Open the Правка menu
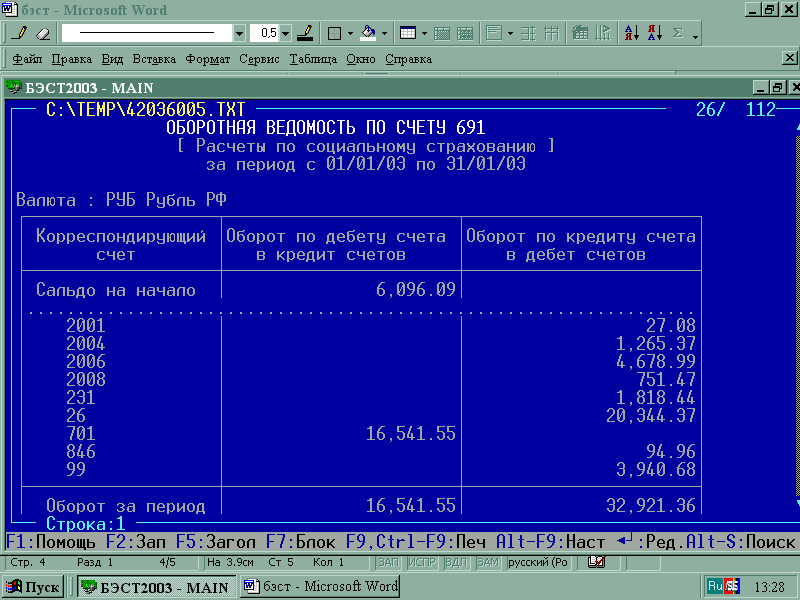 [x=71, y=59]
